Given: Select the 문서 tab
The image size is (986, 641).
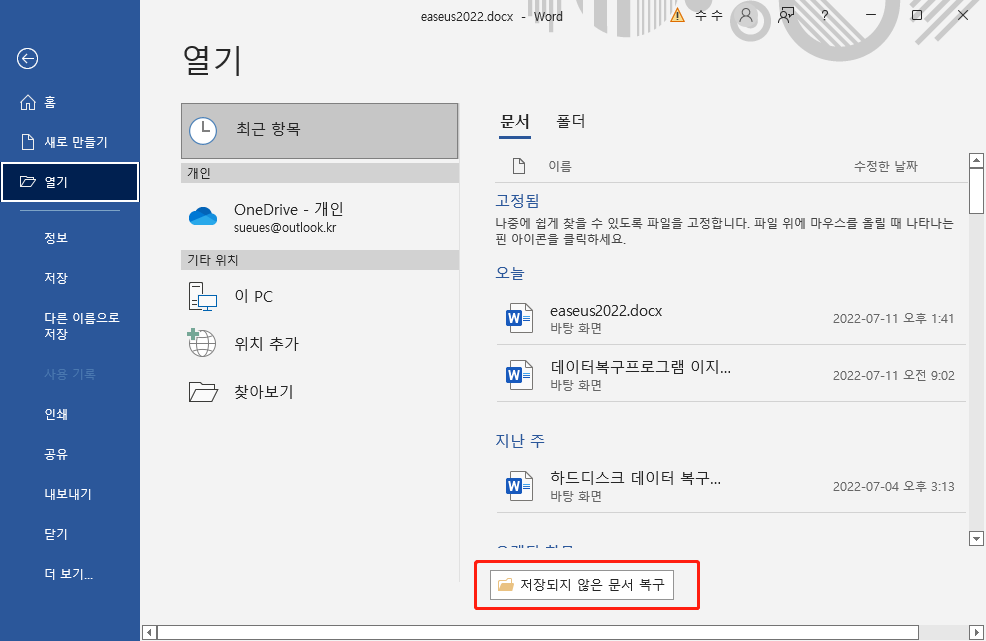Looking at the screenshot, I should [514, 120].
